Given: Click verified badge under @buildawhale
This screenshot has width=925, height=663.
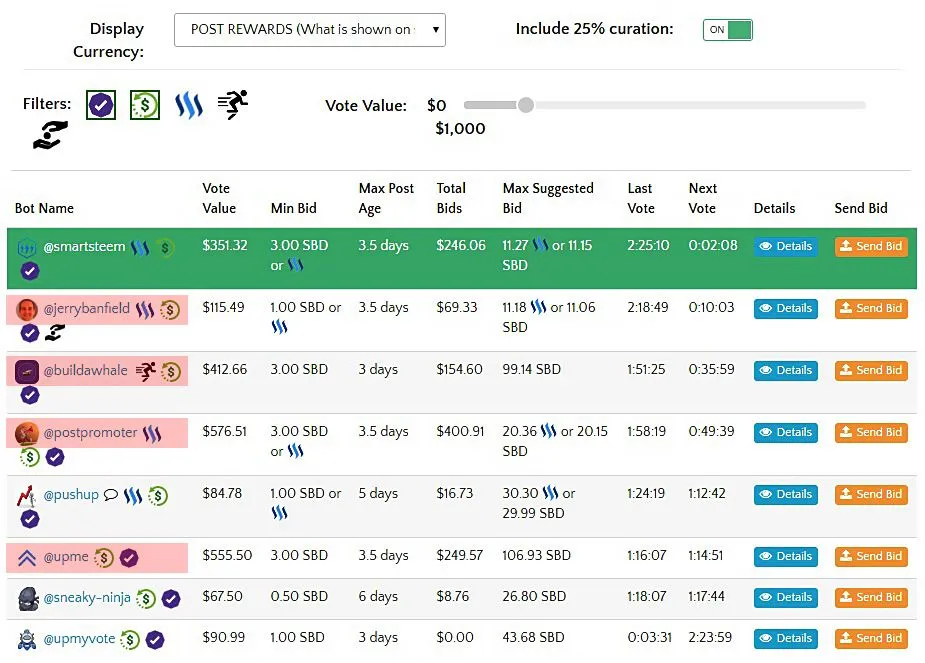Looking at the screenshot, I should point(30,395).
